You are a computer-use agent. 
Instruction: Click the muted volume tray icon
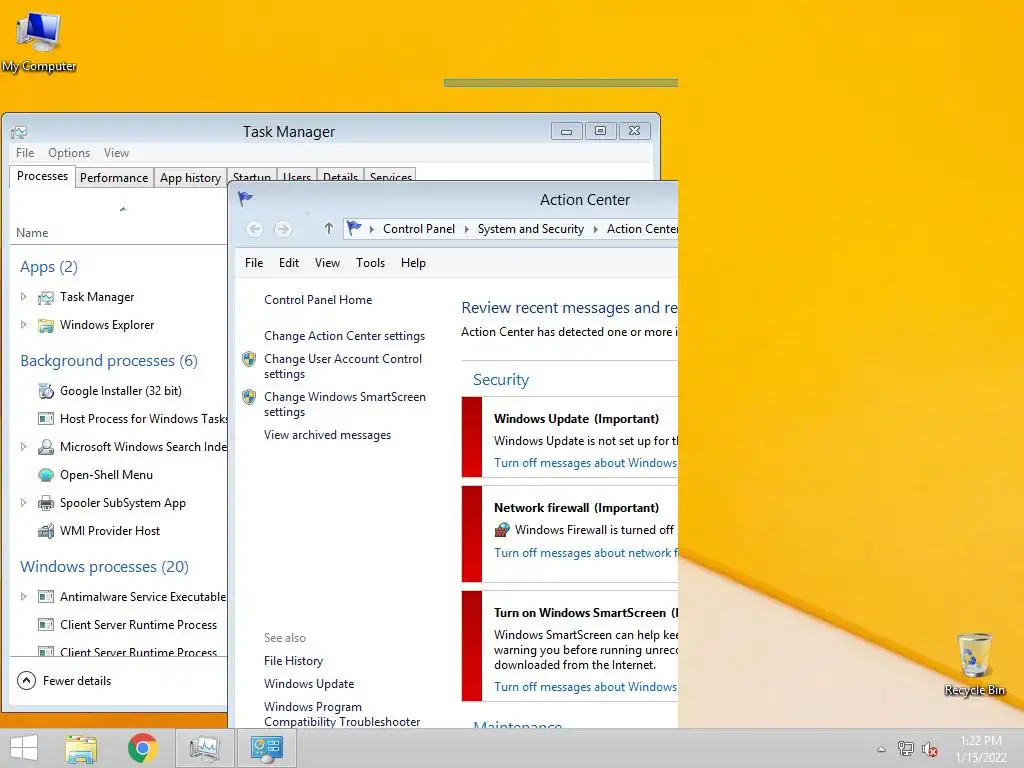coord(929,749)
